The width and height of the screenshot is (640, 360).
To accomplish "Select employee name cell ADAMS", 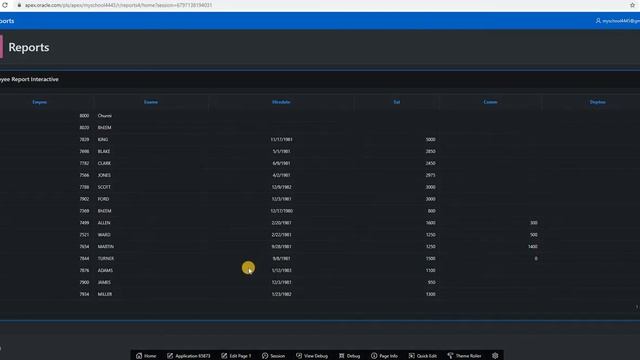I will click(105, 270).
